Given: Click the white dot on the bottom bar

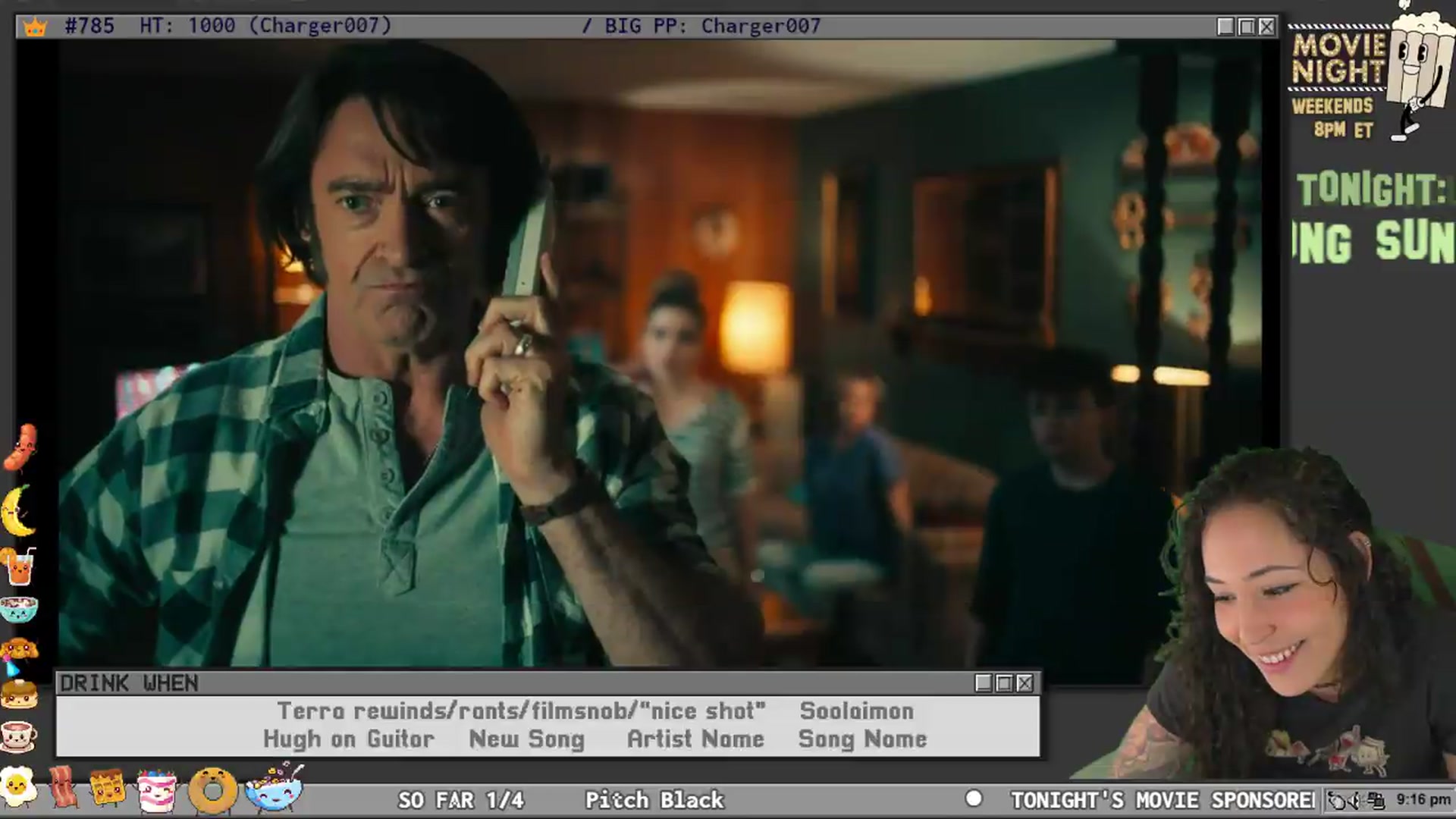Looking at the screenshot, I should (x=974, y=799).
